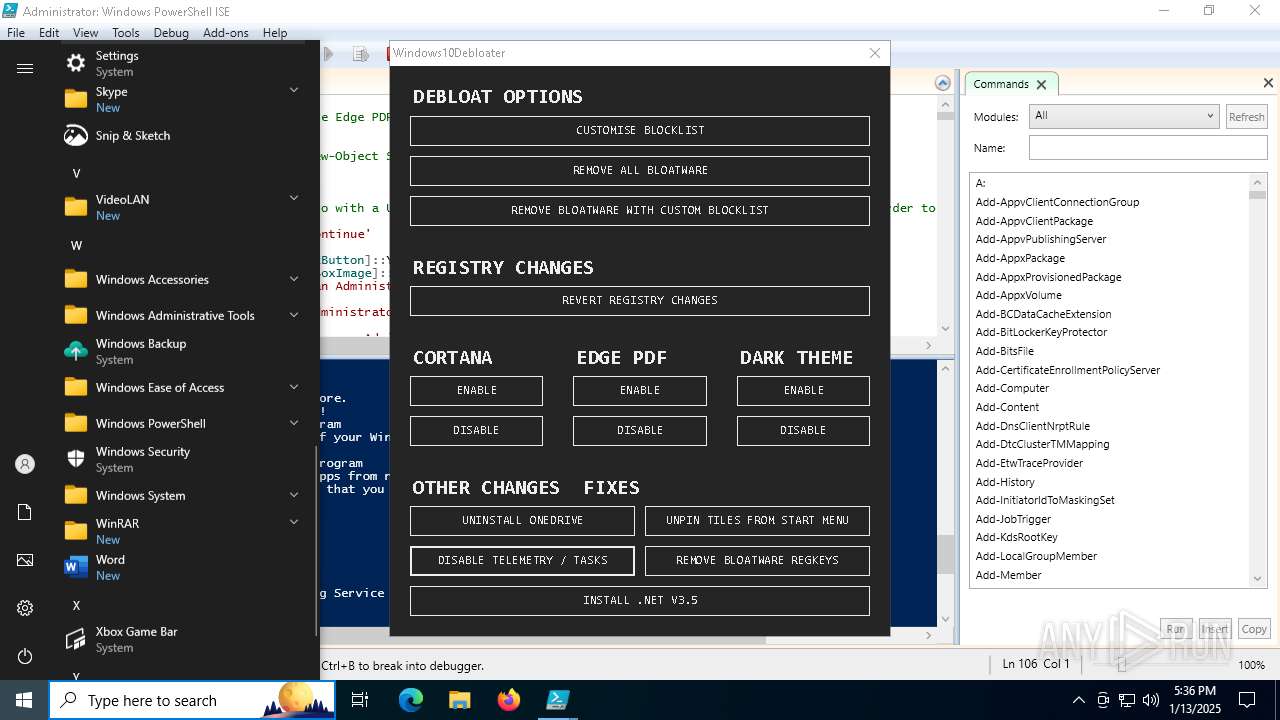Open Documents icon in Start sidebar

coord(25,512)
